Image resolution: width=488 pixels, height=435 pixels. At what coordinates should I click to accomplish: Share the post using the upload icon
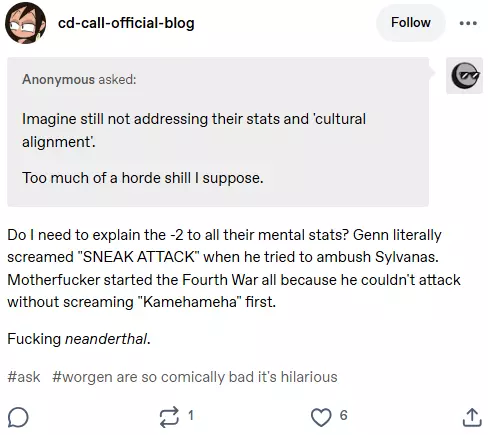point(472,417)
